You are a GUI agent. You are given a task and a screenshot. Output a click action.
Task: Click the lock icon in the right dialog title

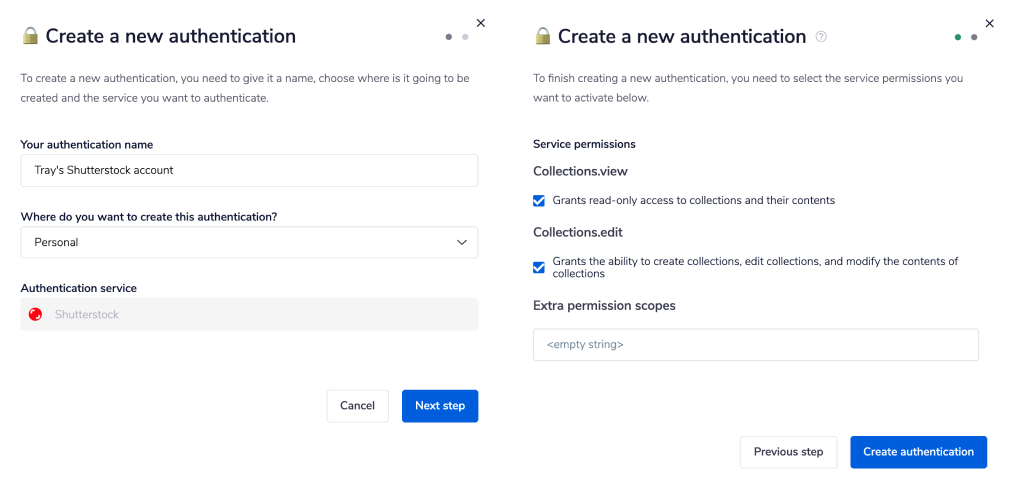543,36
